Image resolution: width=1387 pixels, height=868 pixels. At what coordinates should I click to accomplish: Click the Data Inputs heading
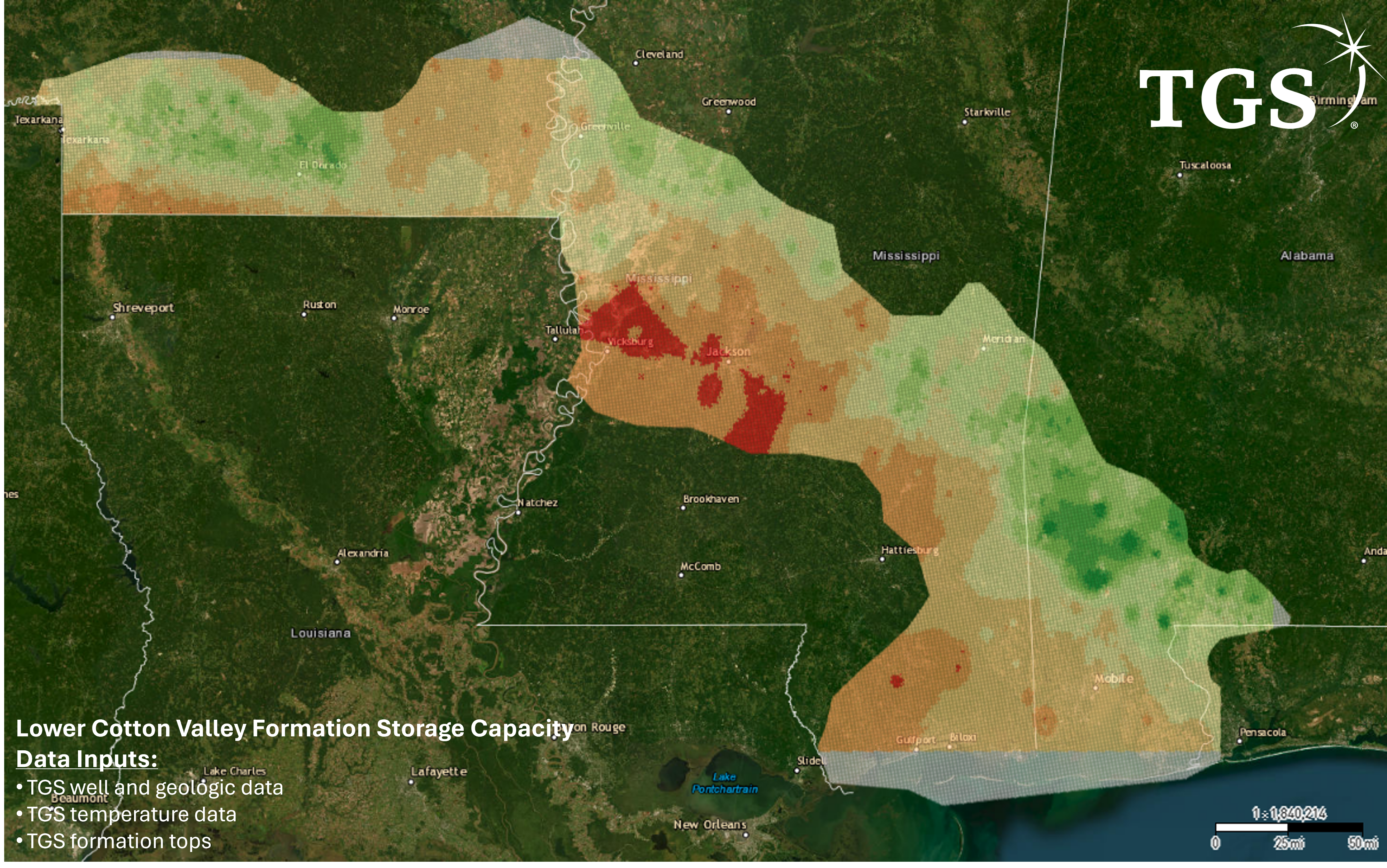87,759
